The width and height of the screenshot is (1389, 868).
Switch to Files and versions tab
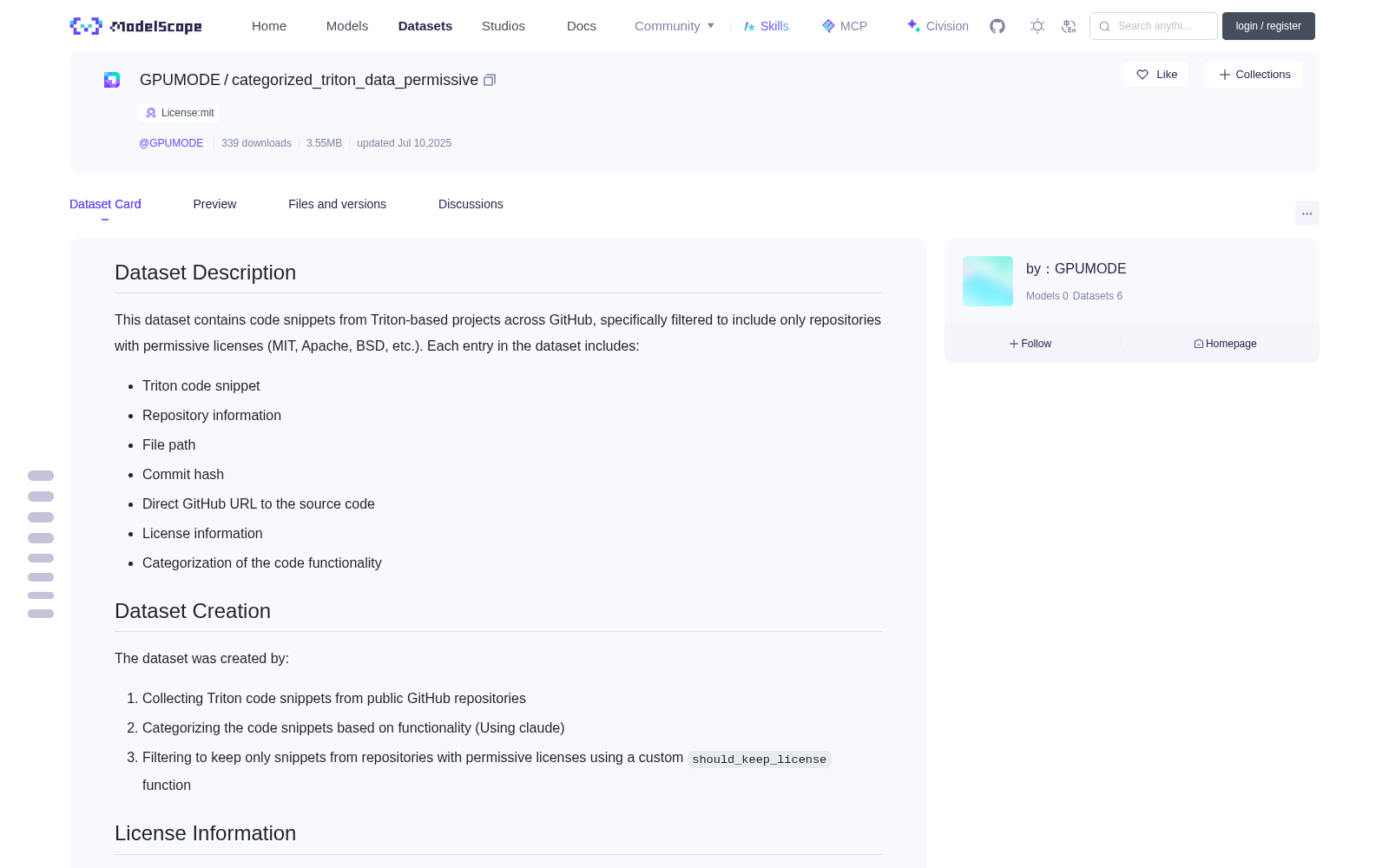tap(337, 204)
